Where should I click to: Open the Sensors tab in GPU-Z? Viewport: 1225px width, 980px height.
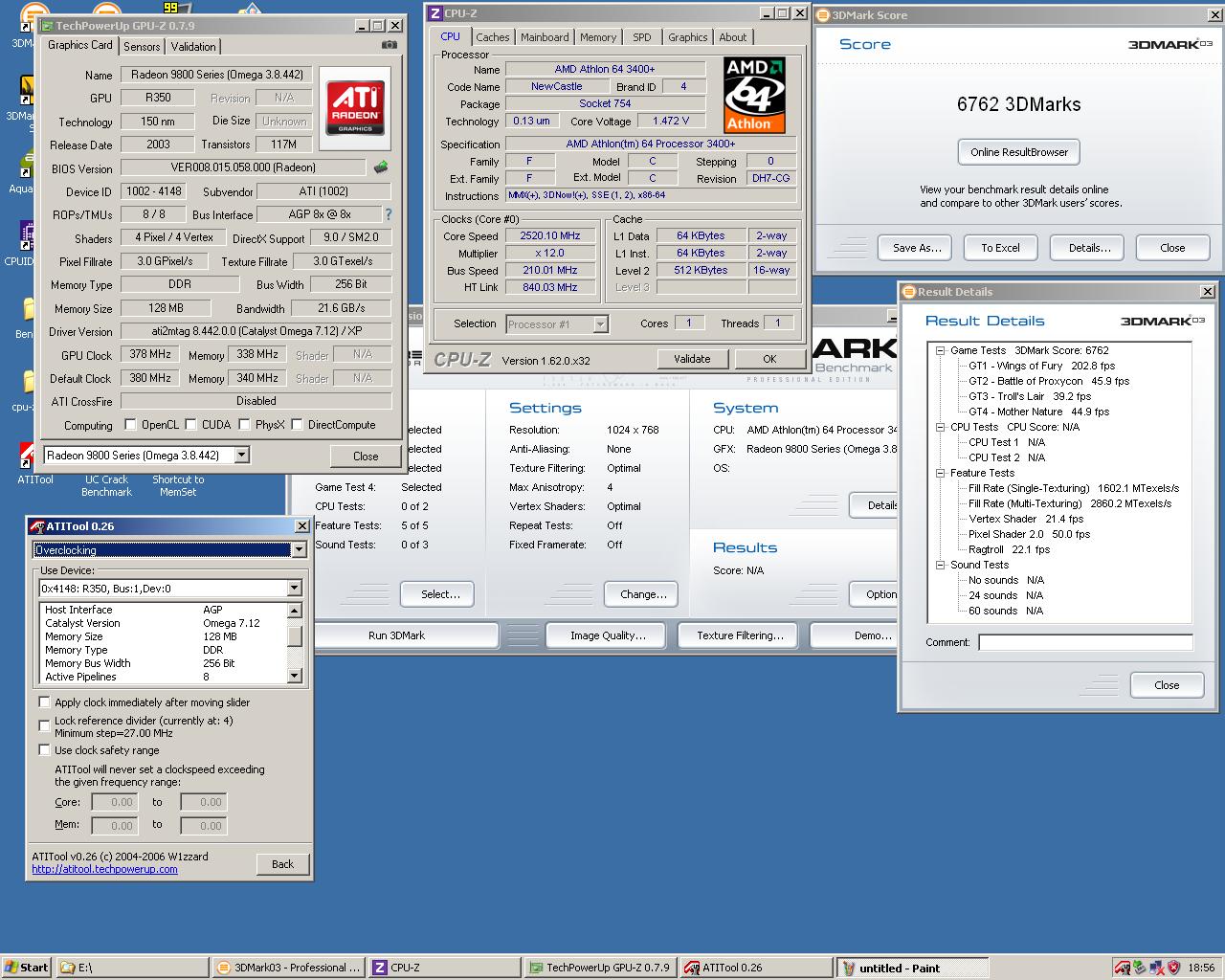coord(142,46)
